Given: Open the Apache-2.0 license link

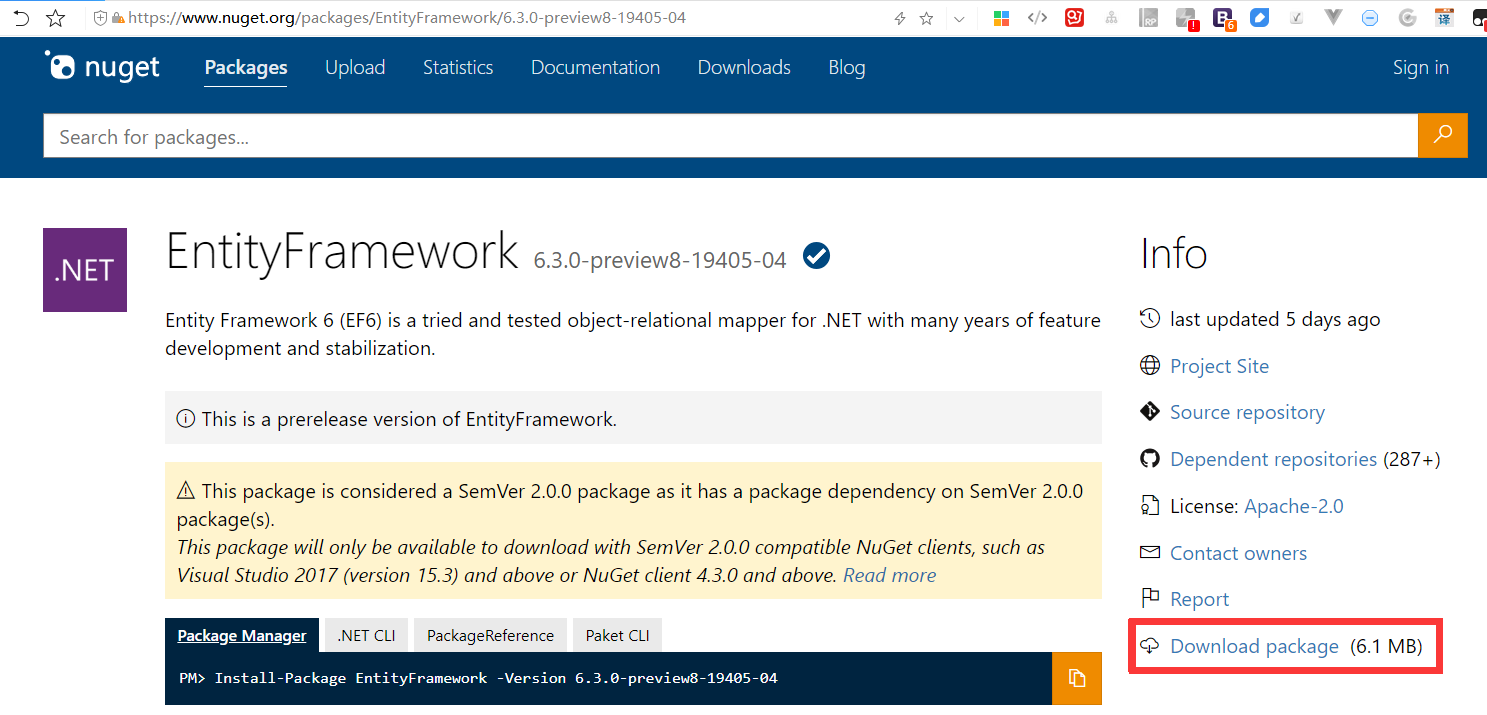Looking at the screenshot, I should [1294, 505].
